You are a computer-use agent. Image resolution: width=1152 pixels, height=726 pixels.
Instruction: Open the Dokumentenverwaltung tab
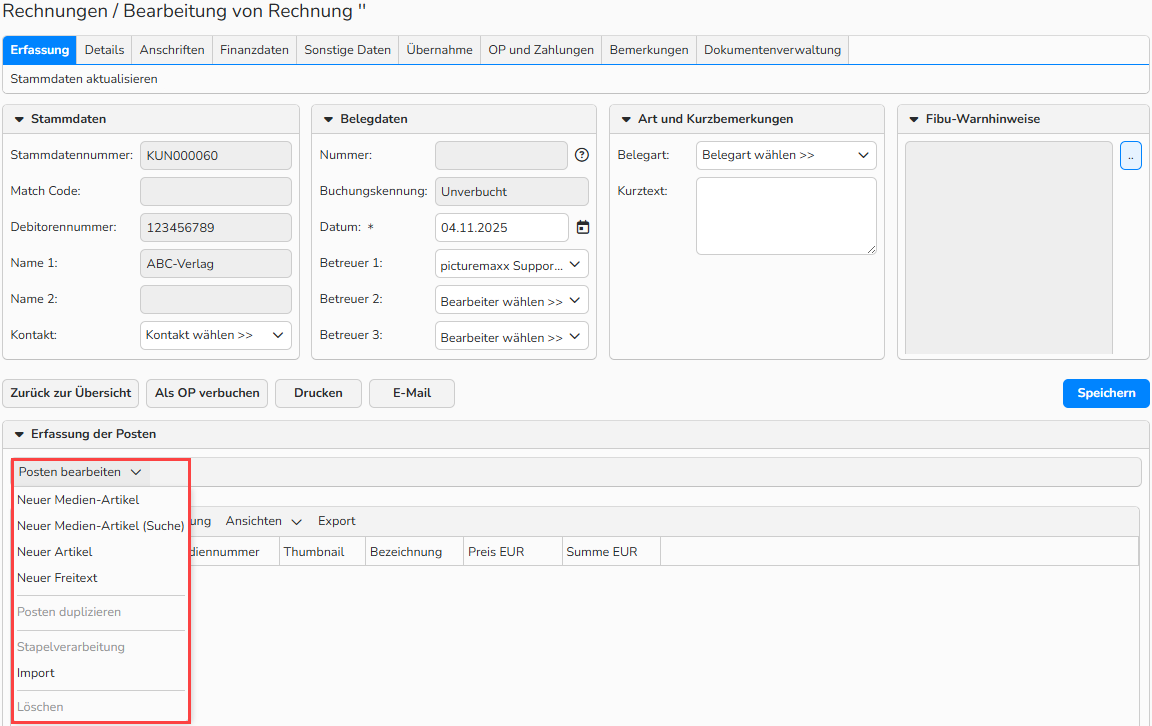(772, 50)
